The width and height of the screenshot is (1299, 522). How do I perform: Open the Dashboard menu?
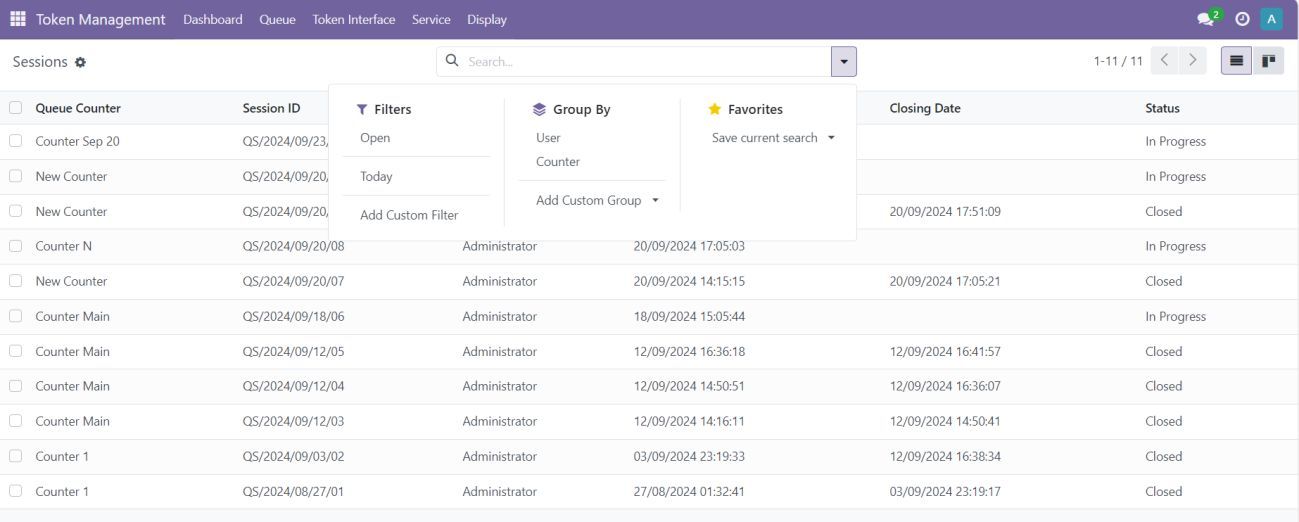click(x=212, y=19)
